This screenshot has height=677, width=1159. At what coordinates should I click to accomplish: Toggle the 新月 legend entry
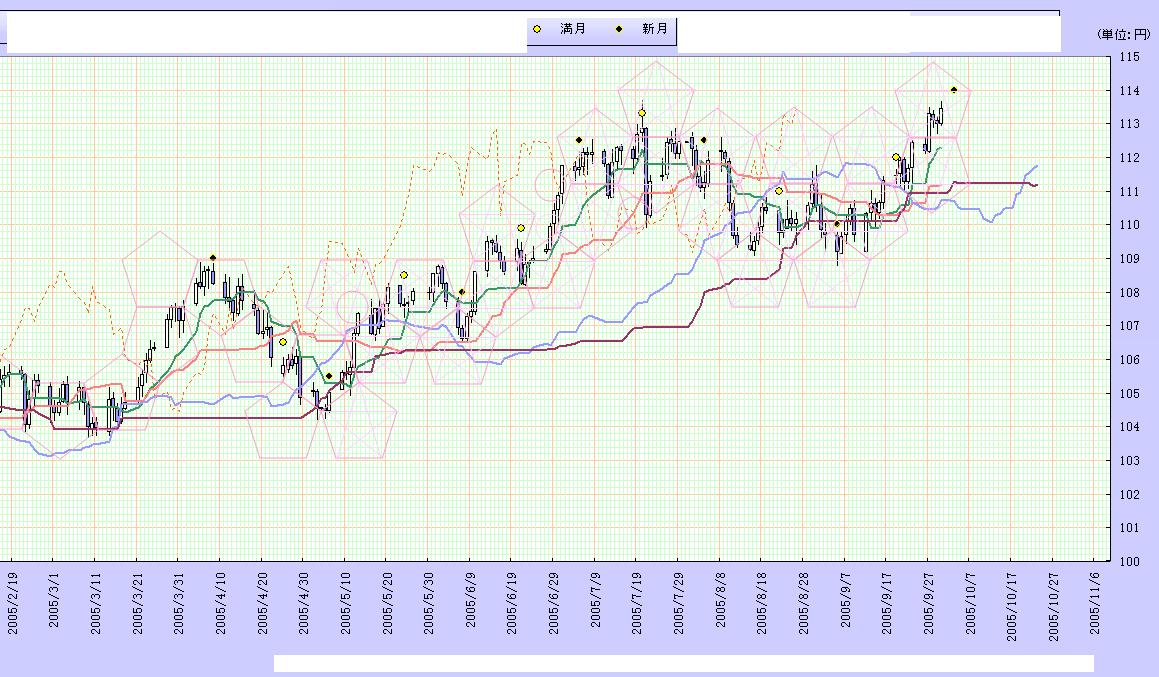652,29
